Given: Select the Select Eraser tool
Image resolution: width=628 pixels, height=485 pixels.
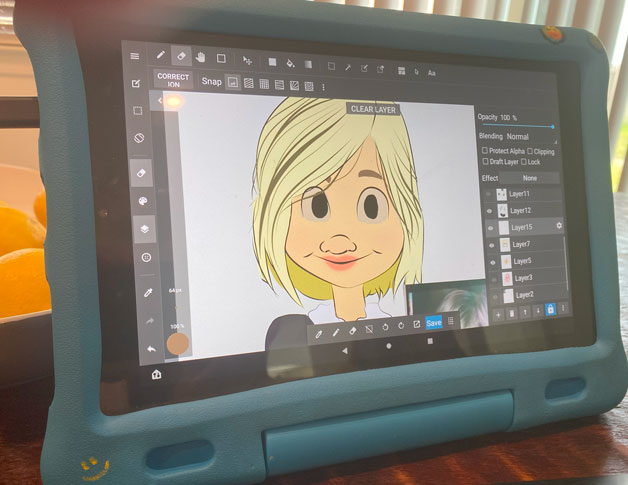Looking at the screenshot, I should click(380, 70).
